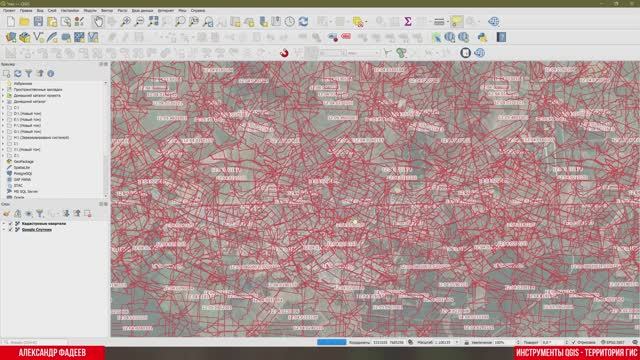Click the Show Map Tips yellow icon

[456, 22]
